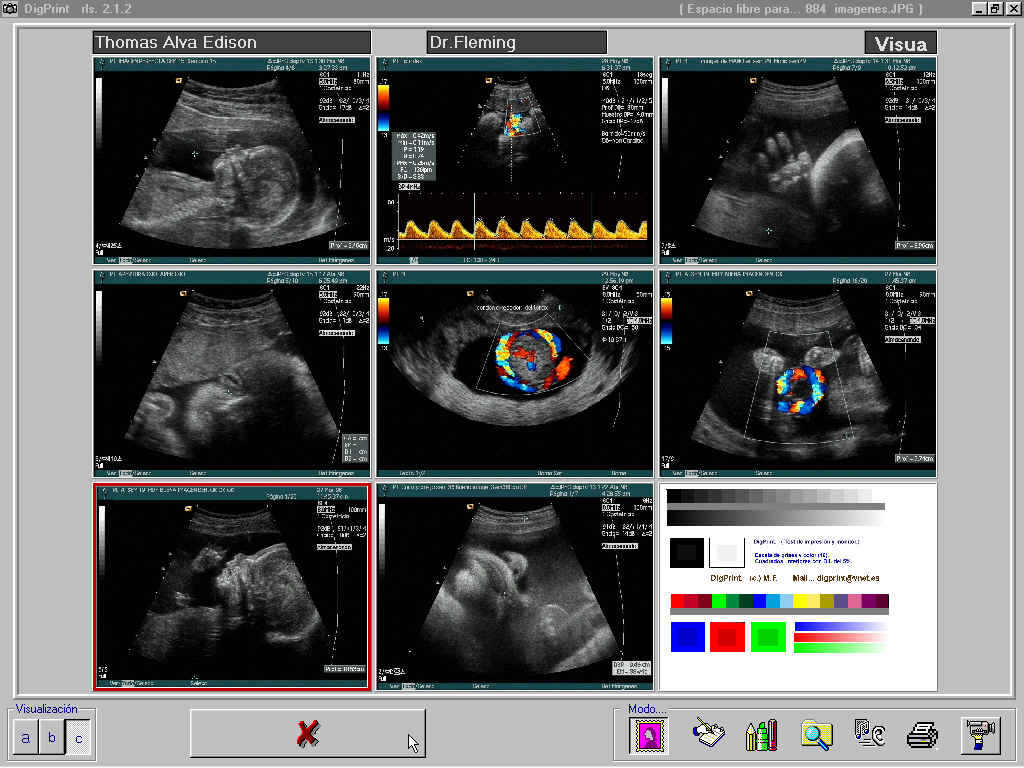Select the fetal profile ultrasound in top-left
The image size is (1024, 768).
click(231, 161)
